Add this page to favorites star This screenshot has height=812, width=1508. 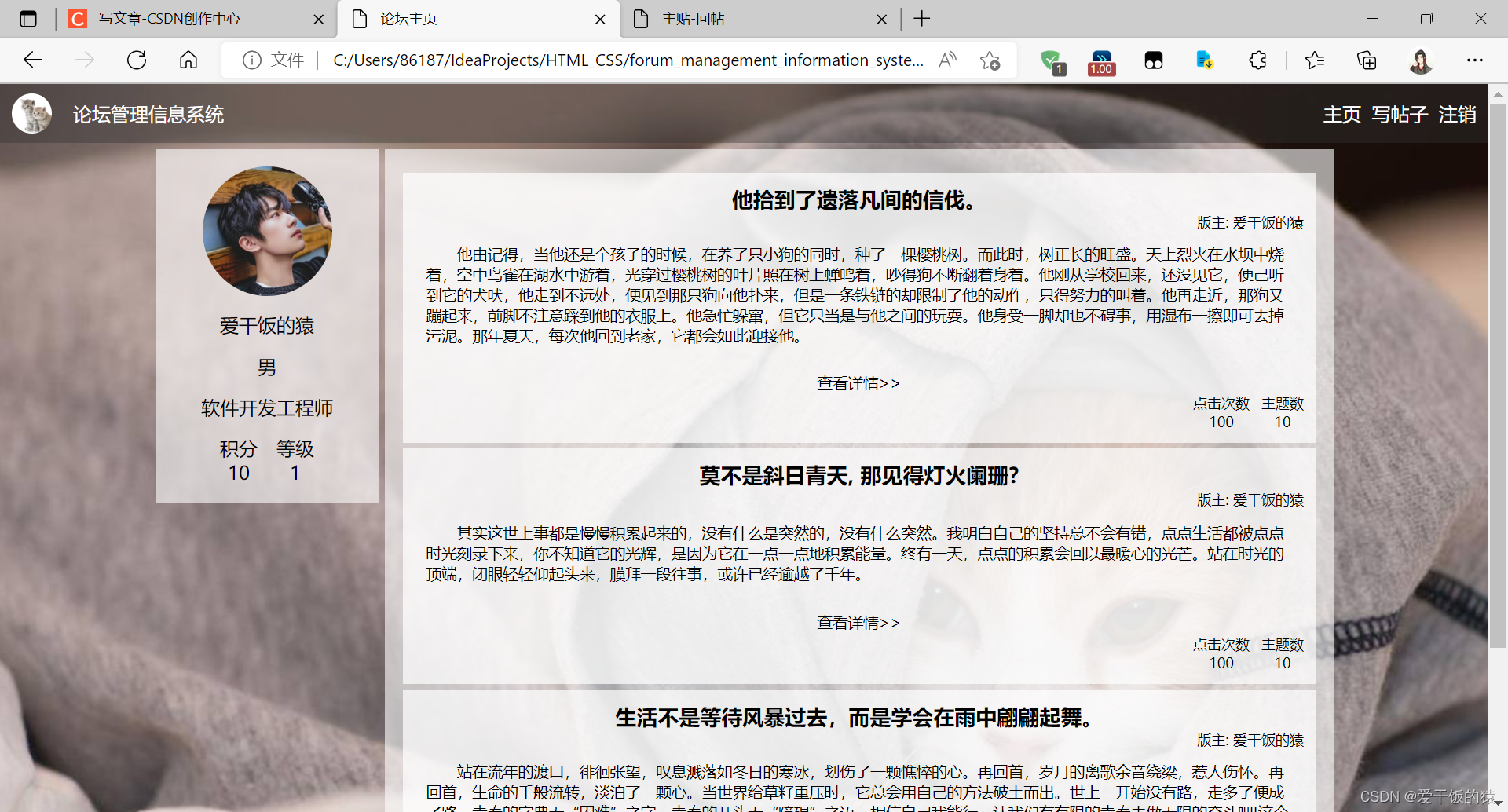[x=990, y=60]
